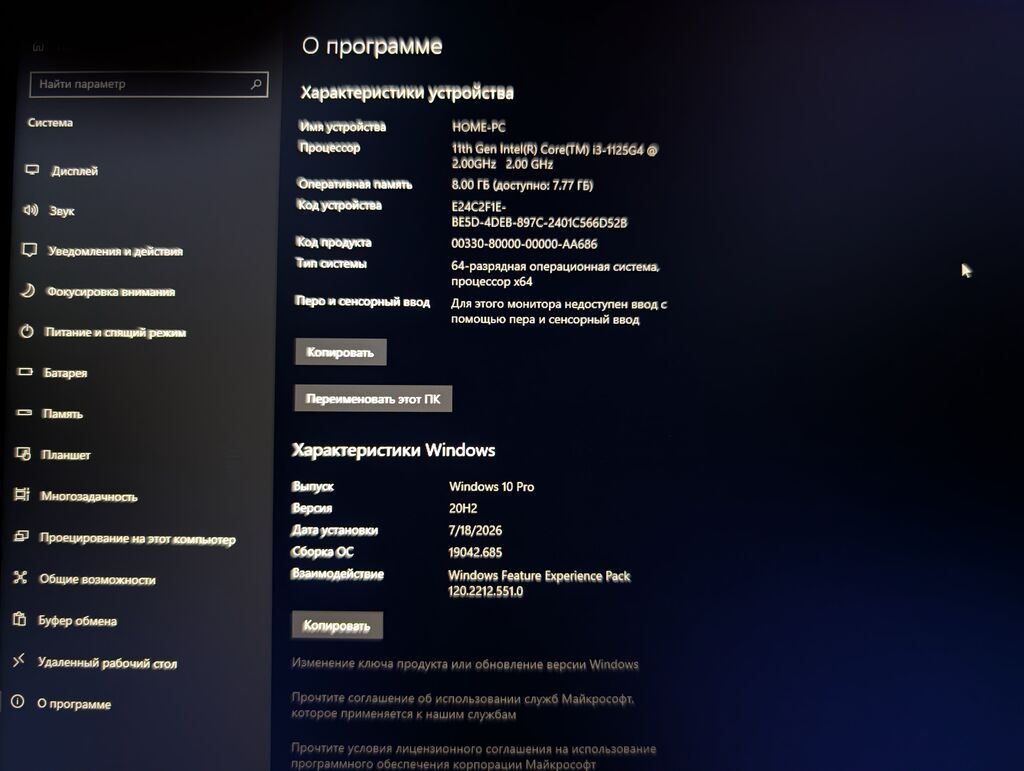Image resolution: width=1024 pixels, height=771 pixels.
Task: Select the Батарея menu item
Action: click(x=65, y=373)
